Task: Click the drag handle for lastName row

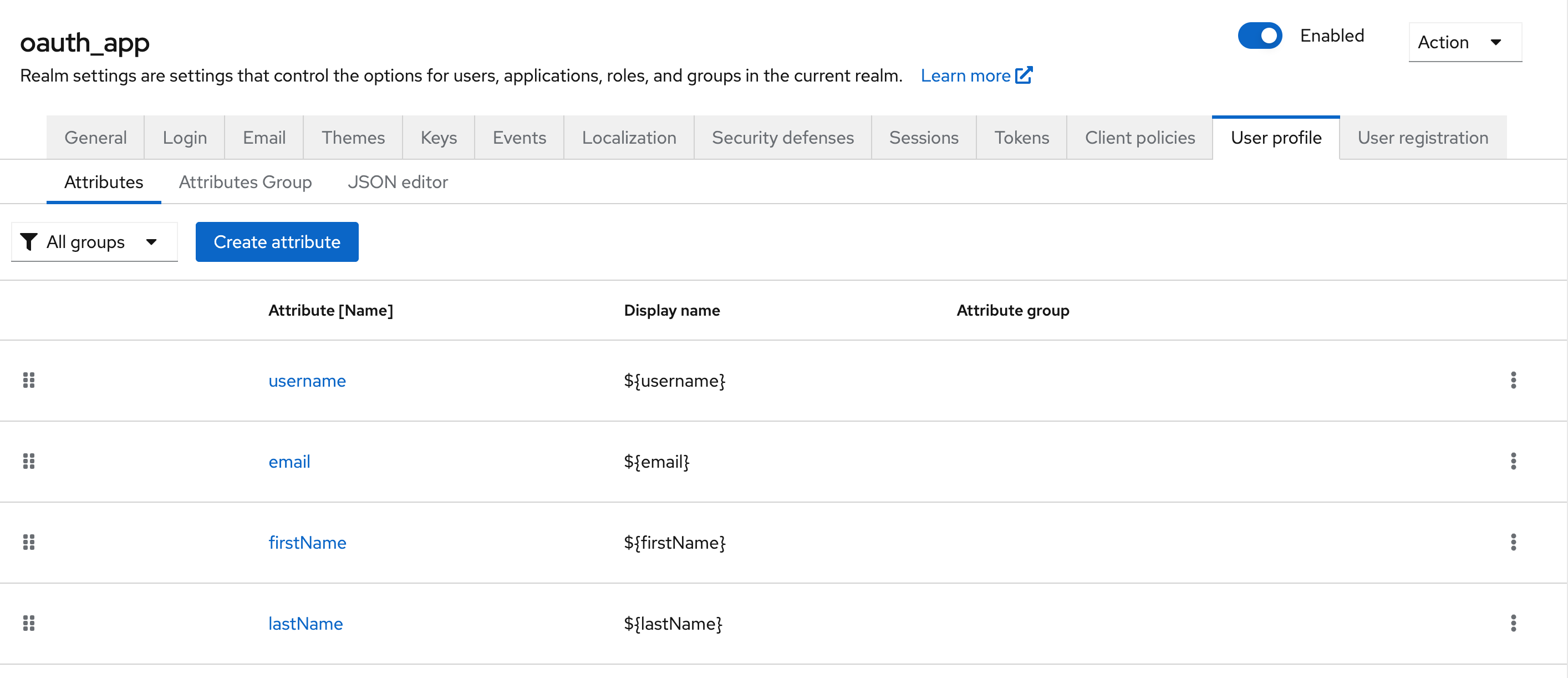Action: pyautogui.click(x=29, y=623)
